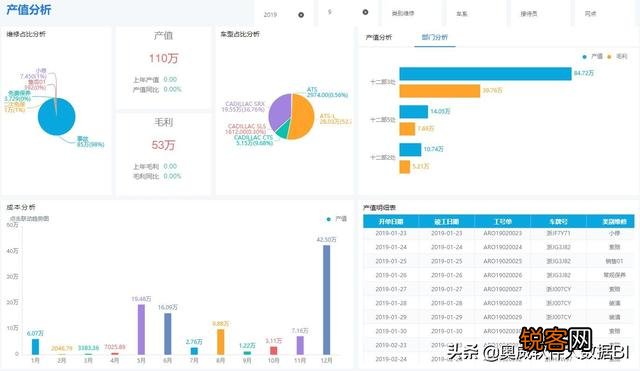
Task: Select the 部门分析 tab
Action: [x=435, y=37]
